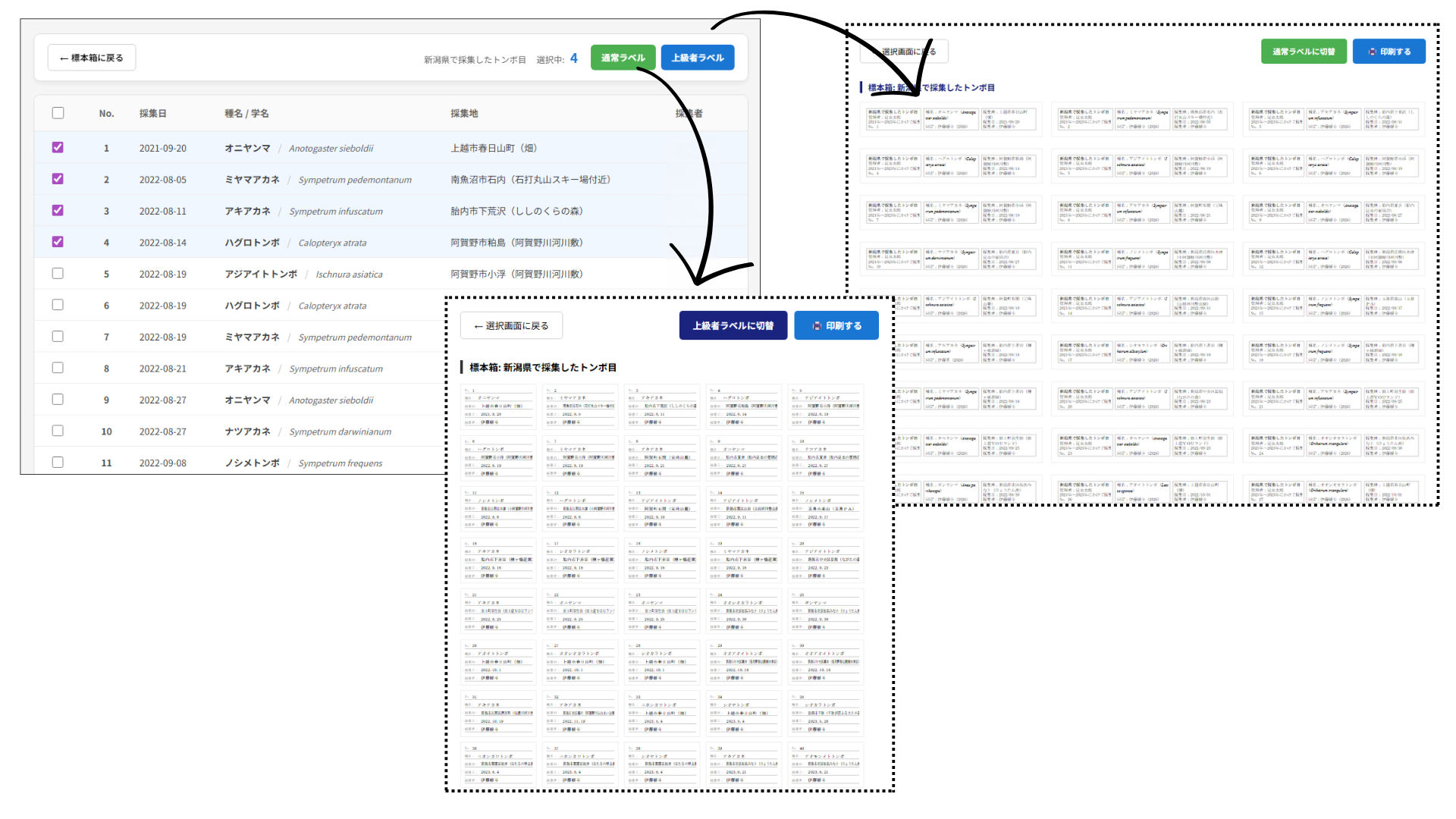Image resolution: width=1456 pixels, height=819 pixels.
Task: Check row 5 アジアイトトンボ checkbox
Action: point(58,274)
